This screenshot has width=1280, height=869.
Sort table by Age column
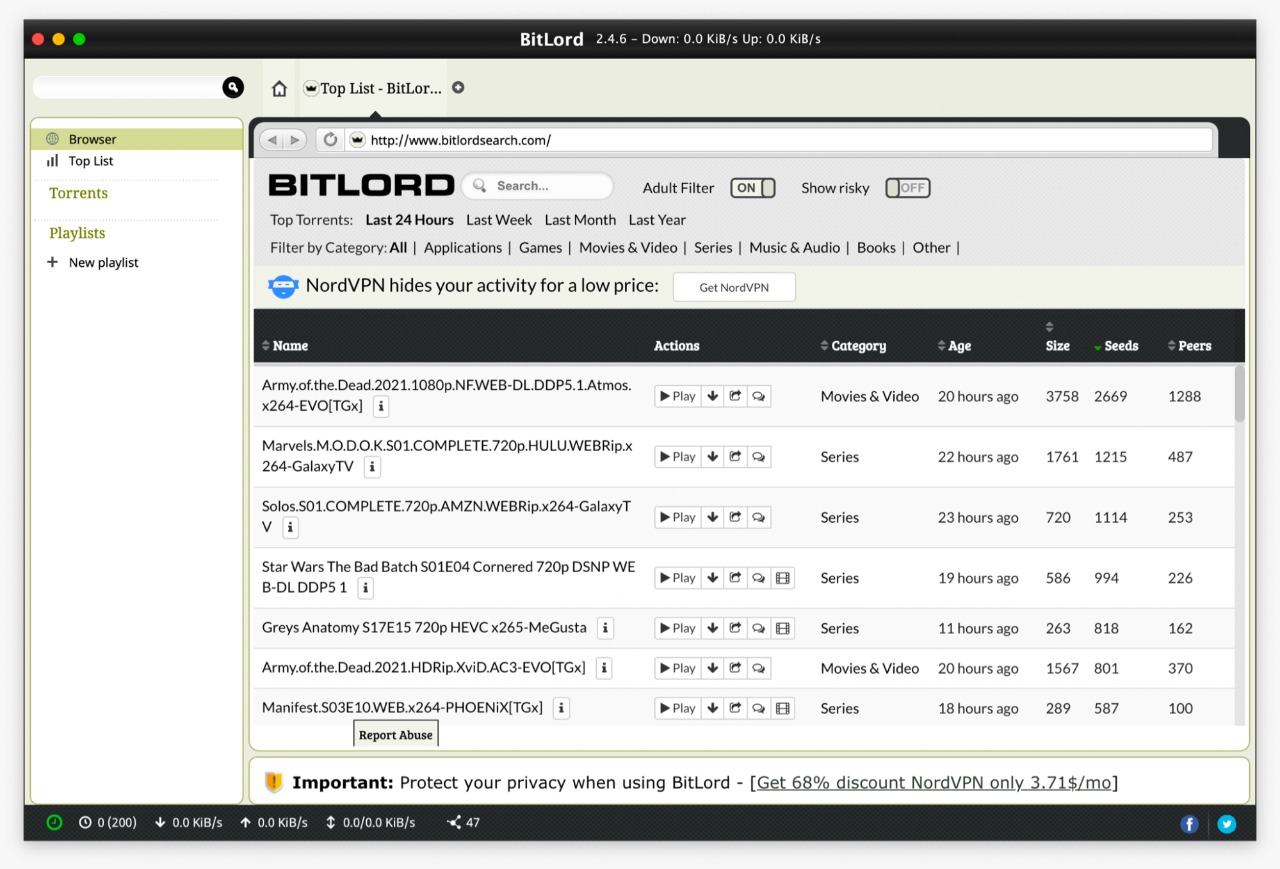tap(954, 346)
